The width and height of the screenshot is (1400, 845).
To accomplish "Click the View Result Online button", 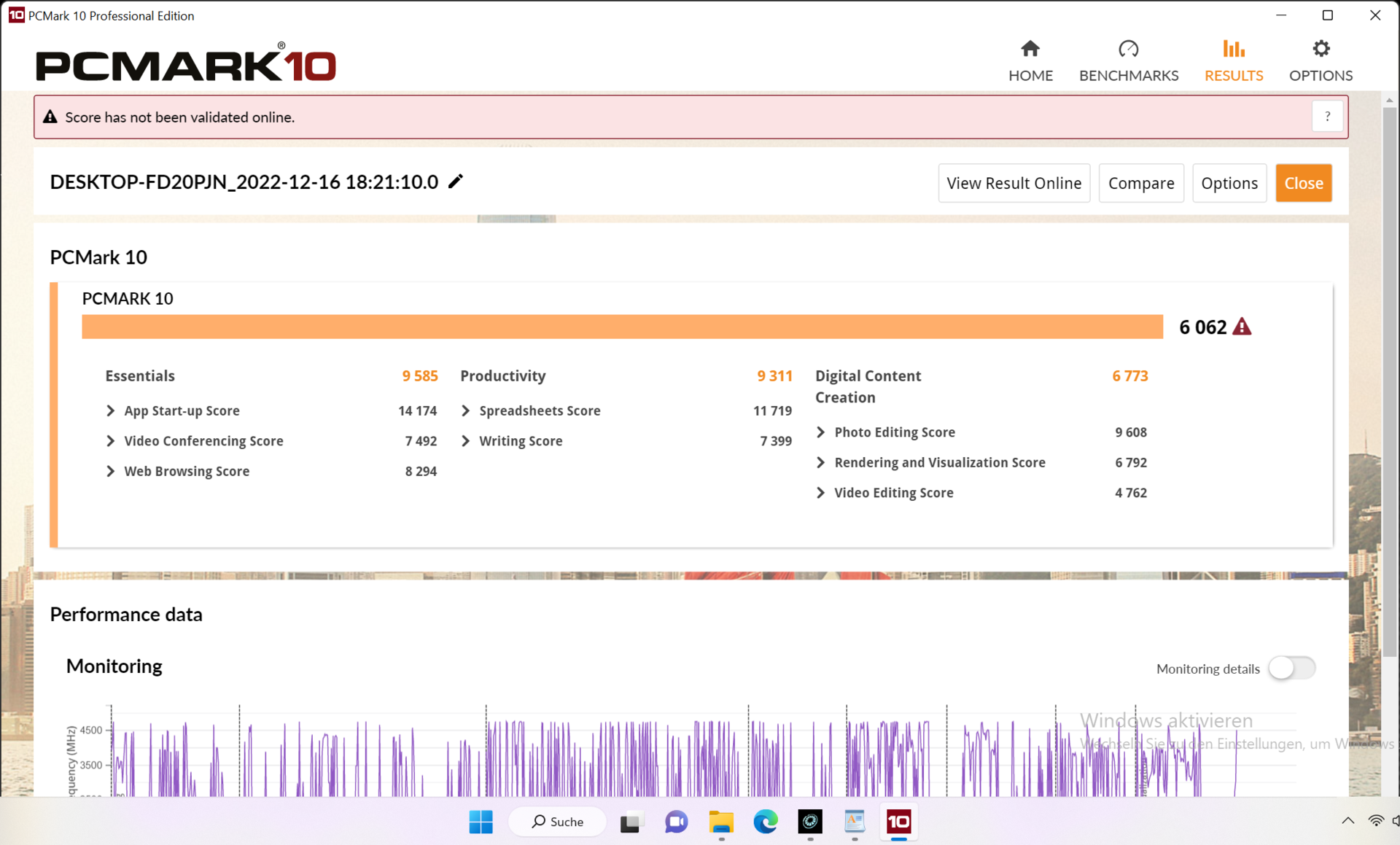I will tap(1014, 183).
